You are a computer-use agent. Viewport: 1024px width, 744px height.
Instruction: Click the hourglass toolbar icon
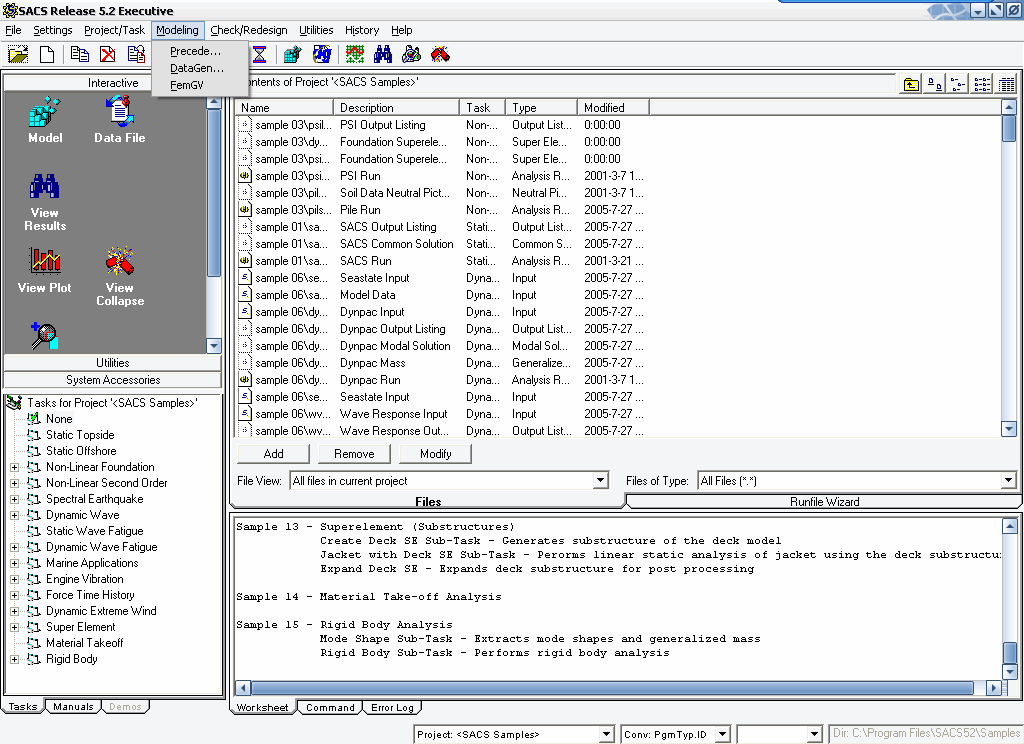[x=260, y=54]
